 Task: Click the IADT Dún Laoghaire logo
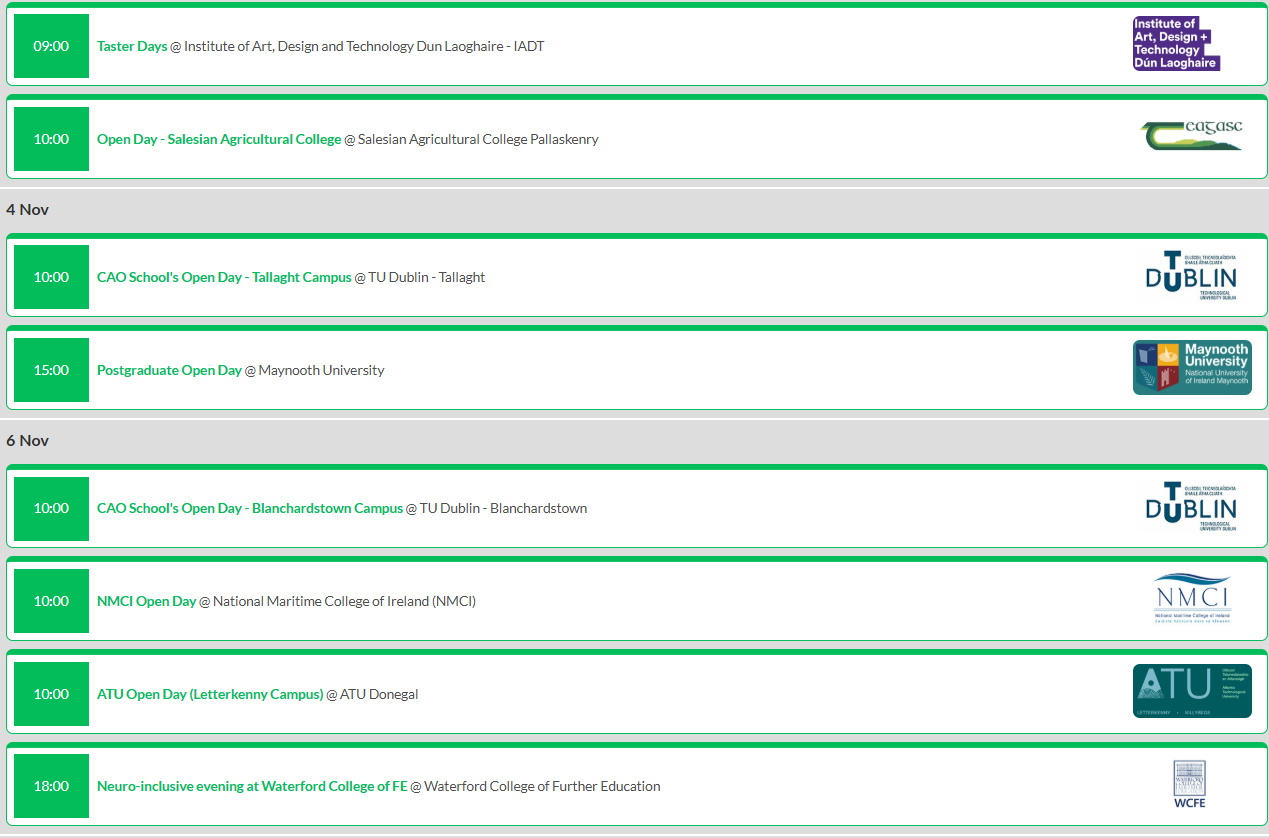[1176, 44]
